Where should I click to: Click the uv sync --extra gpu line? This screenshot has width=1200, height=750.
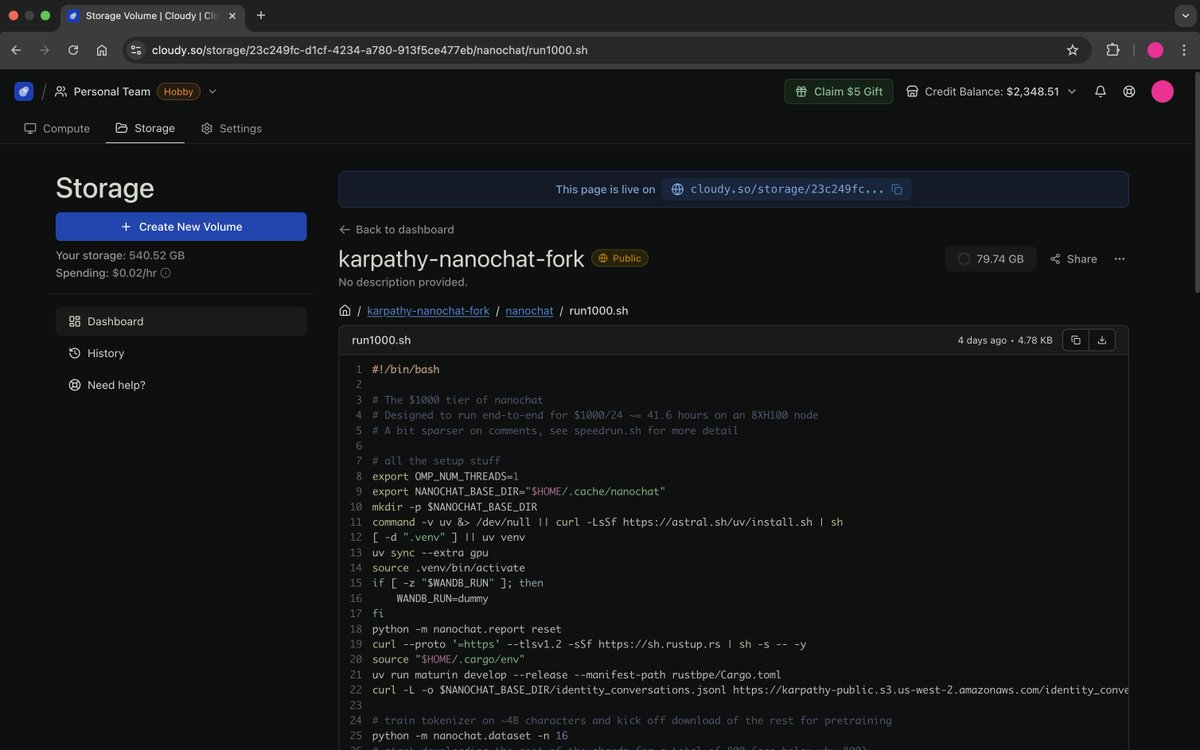point(430,553)
